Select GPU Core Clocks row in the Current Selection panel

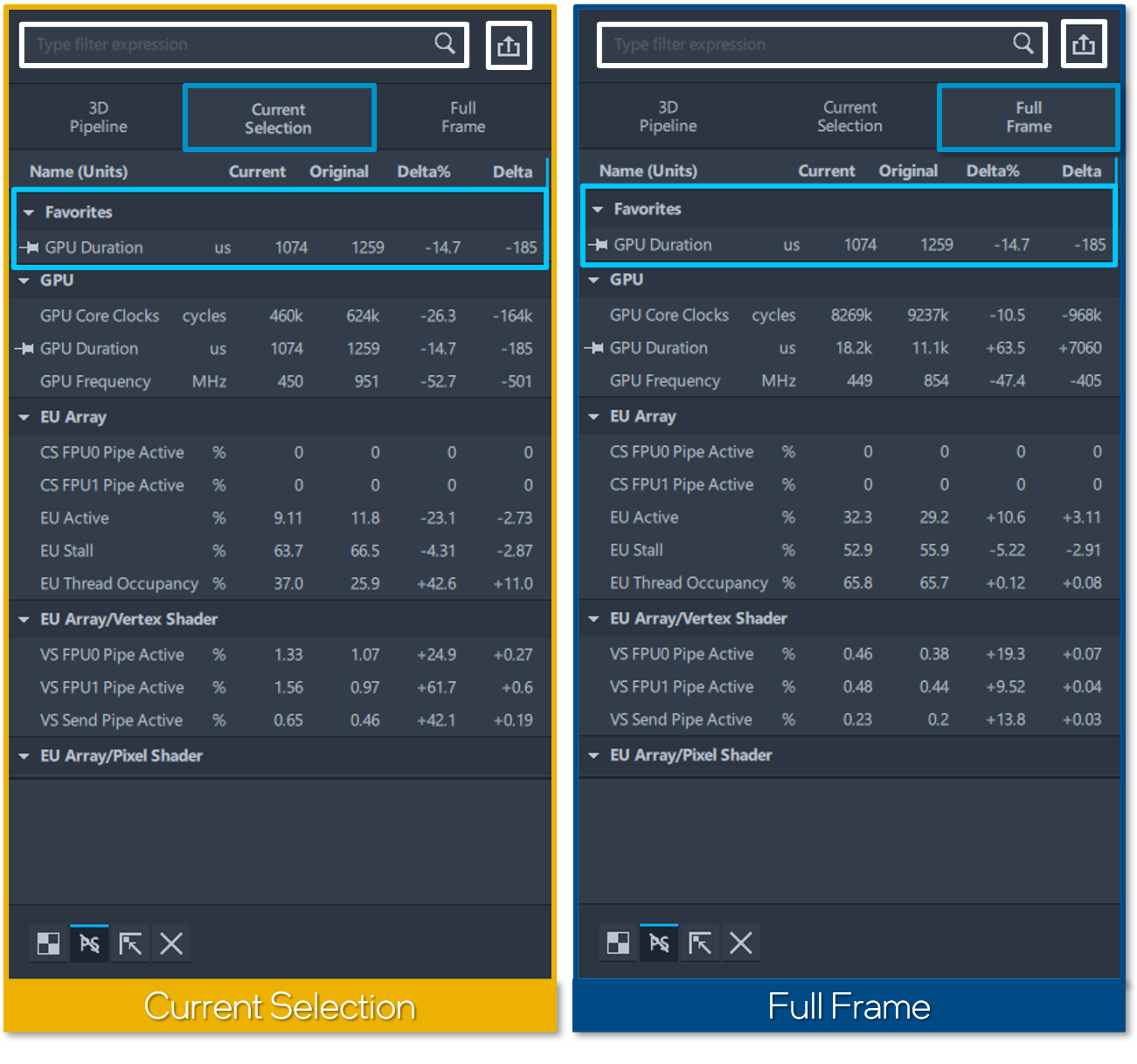(x=280, y=316)
